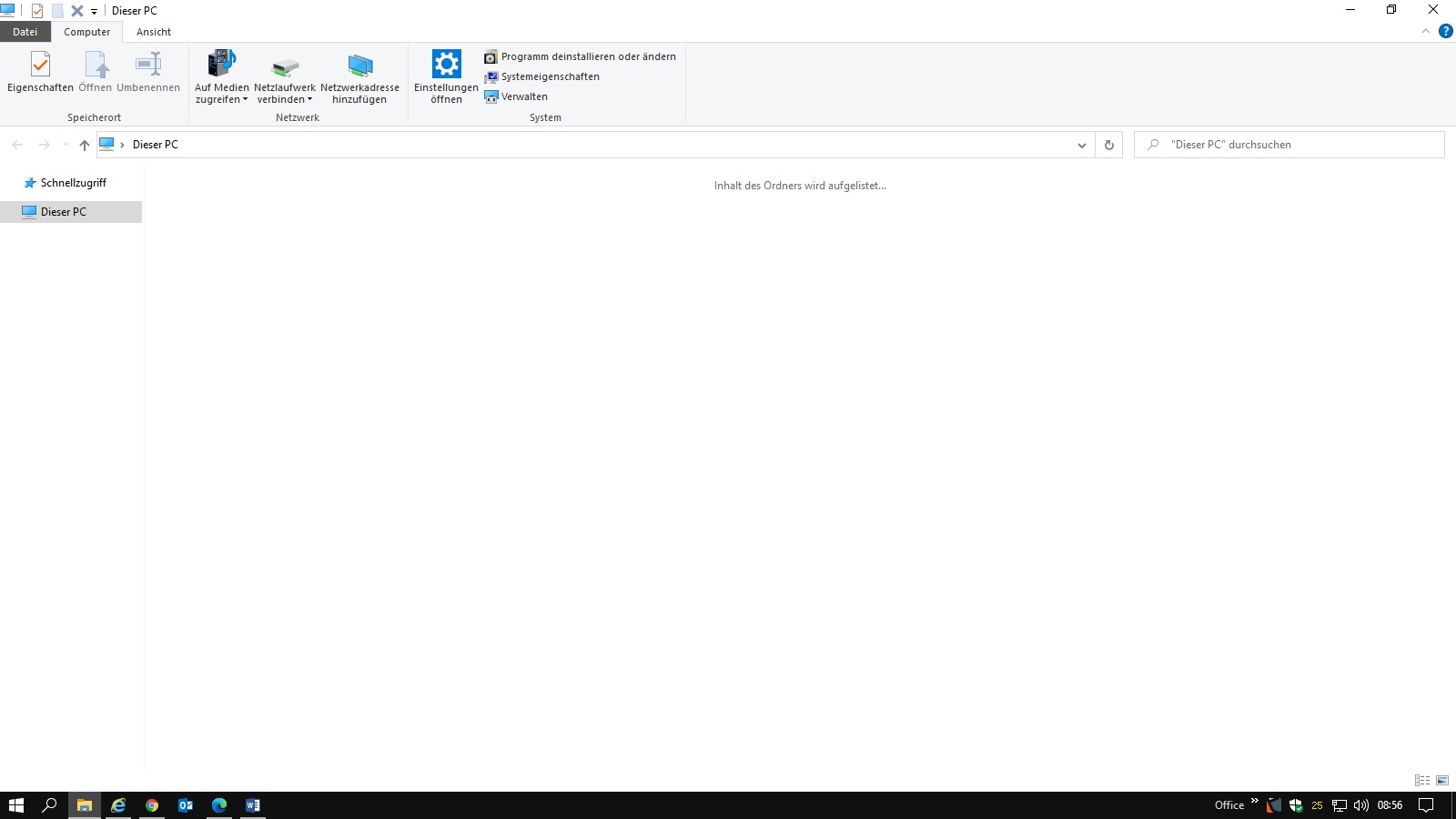Click quick access Properties checkmark icon
The height and width of the screenshot is (819, 1456).
37,11
